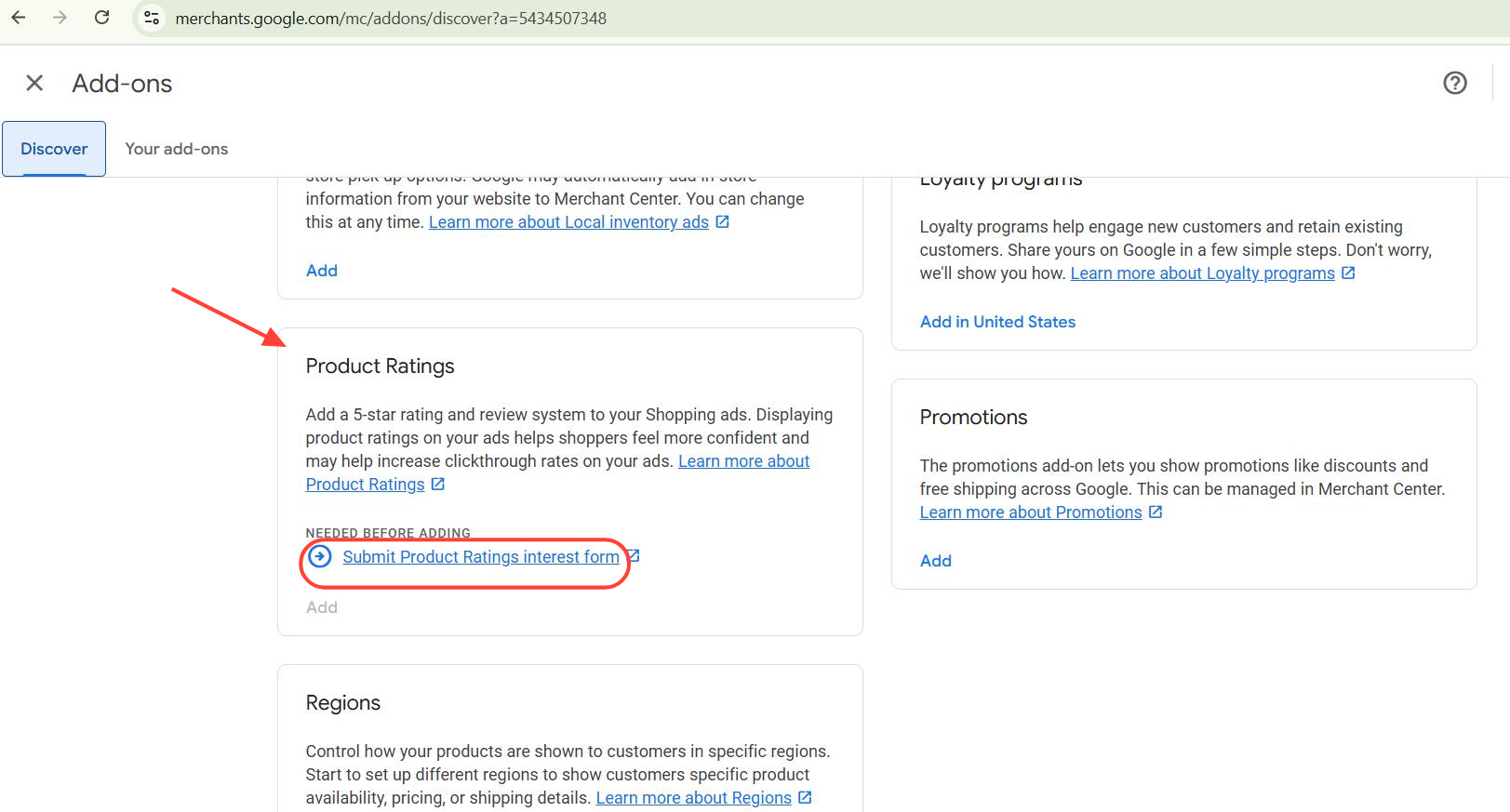The width and height of the screenshot is (1510, 812).
Task: Click Add in United States
Action: point(997,322)
